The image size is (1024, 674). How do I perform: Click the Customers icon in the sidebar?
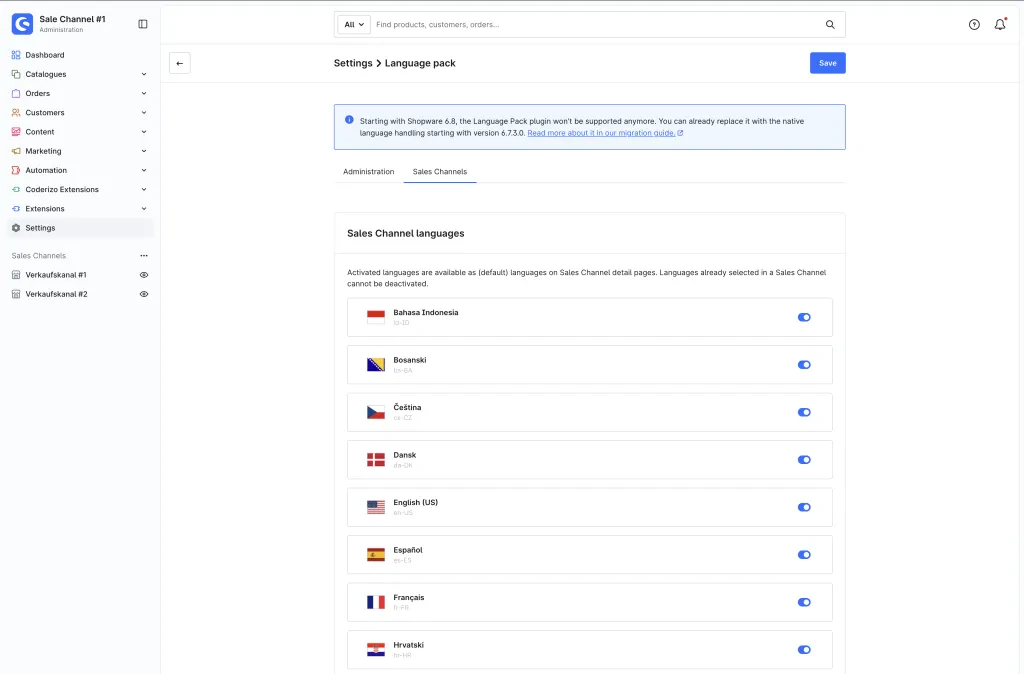[x=16, y=112]
